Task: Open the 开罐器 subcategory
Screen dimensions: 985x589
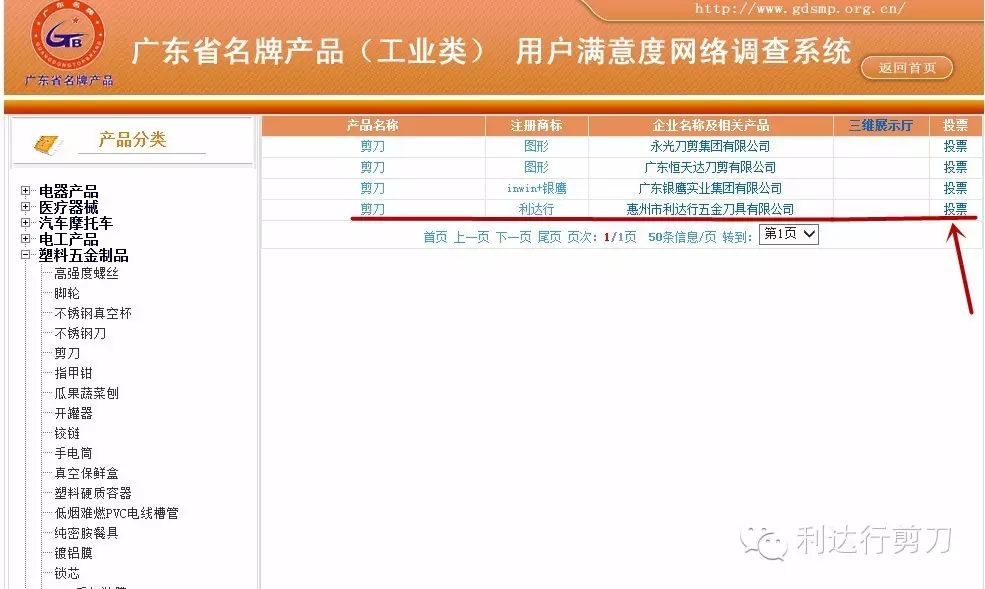Action: (x=73, y=413)
